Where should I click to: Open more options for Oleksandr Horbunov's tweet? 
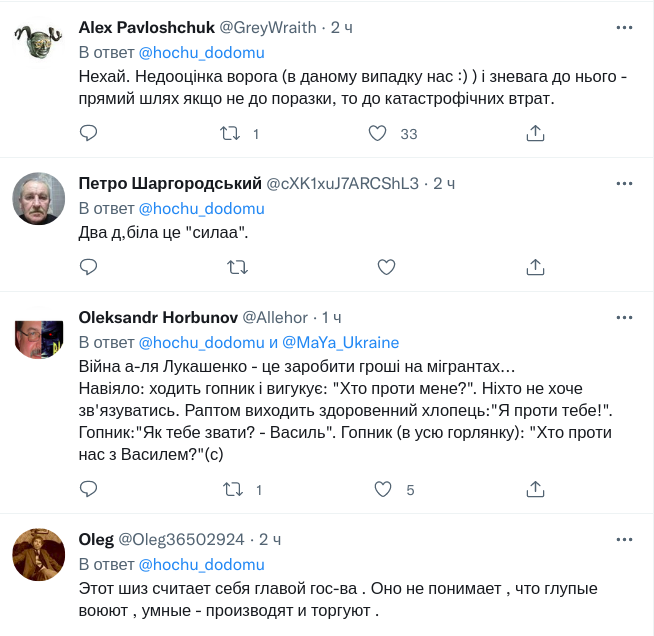(625, 317)
